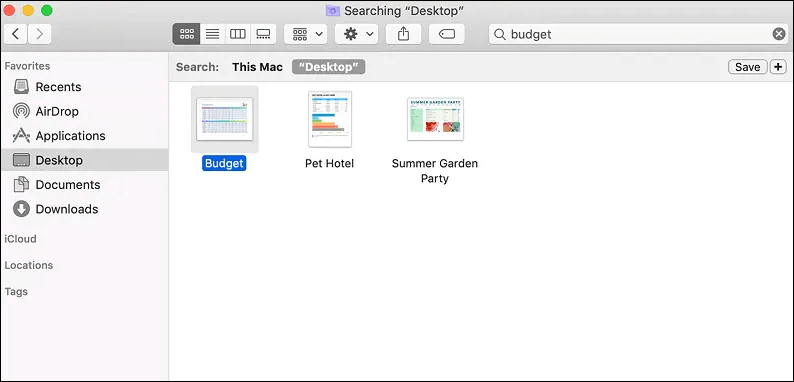The width and height of the screenshot is (794, 382).
Task: Set search scope to "Desktop"
Action: coord(329,67)
